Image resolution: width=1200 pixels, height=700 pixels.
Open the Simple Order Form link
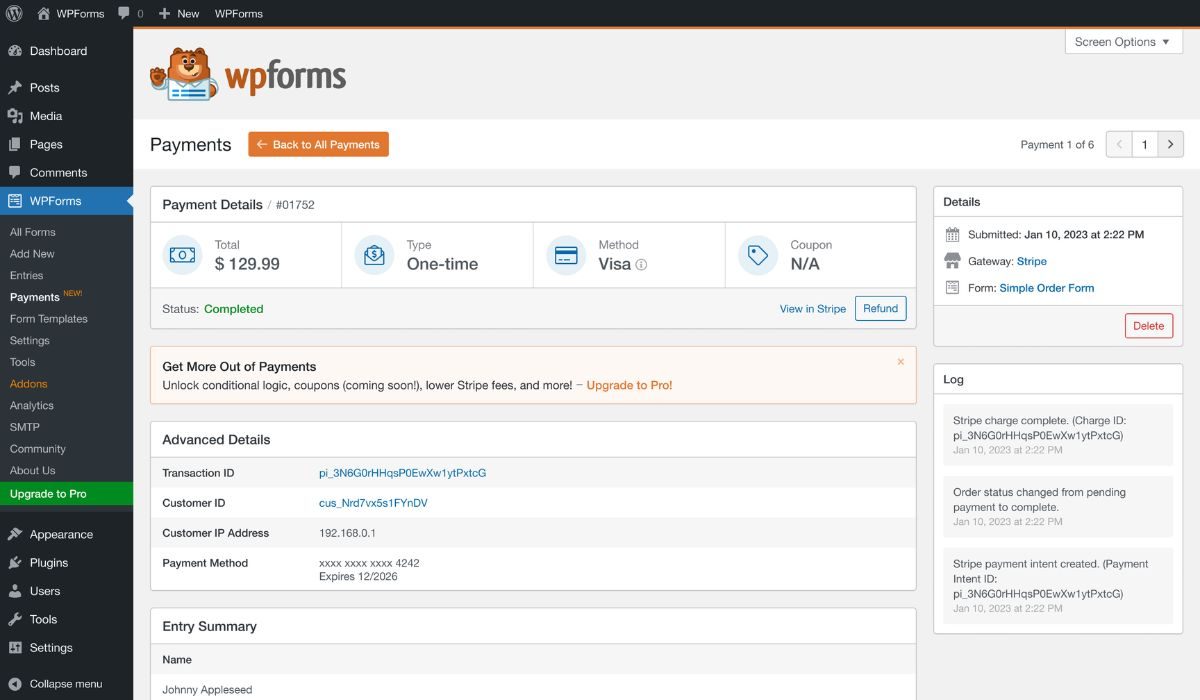pos(1047,288)
